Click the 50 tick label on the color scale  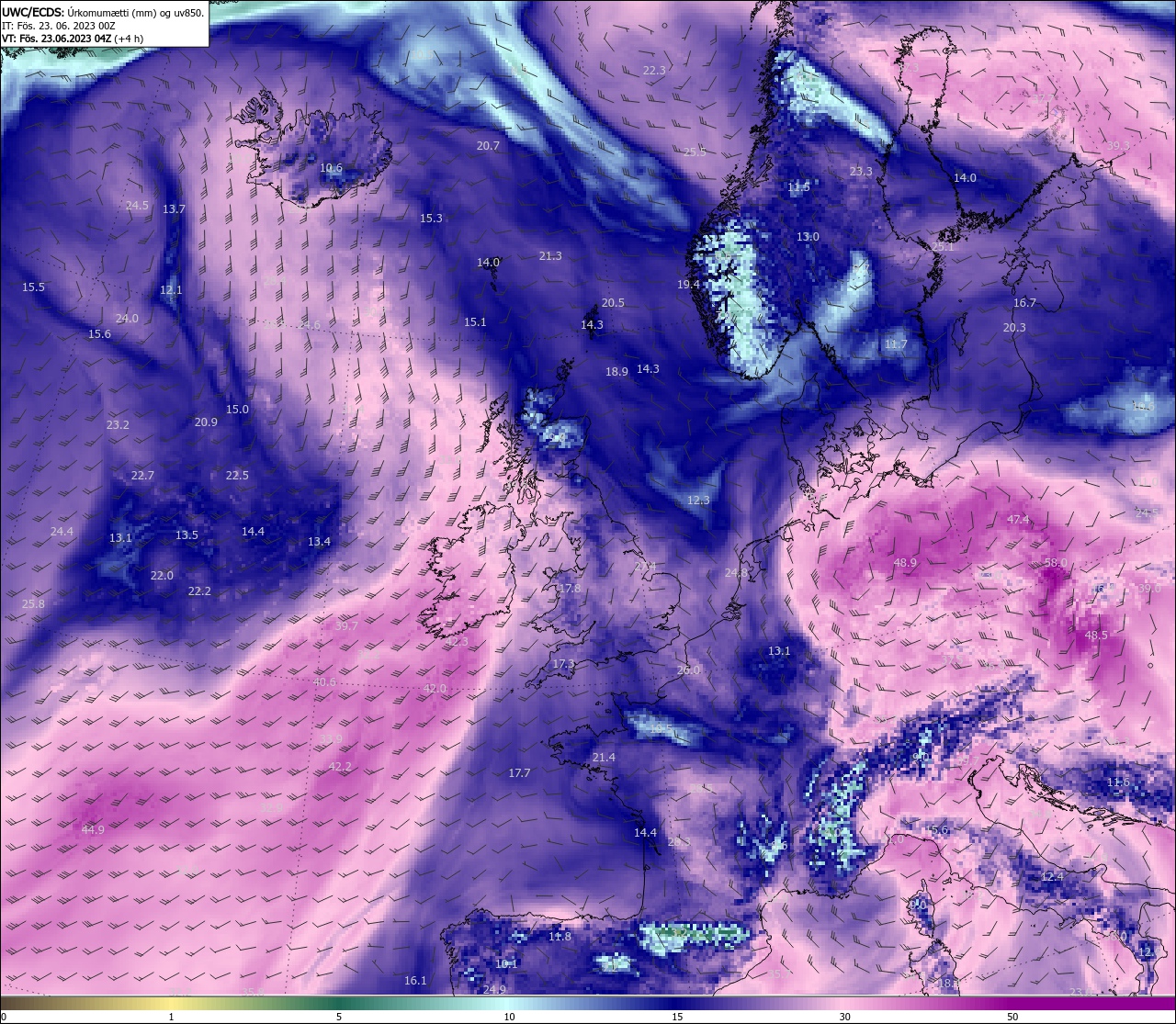pyautogui.click(x=1012, y=1017)
